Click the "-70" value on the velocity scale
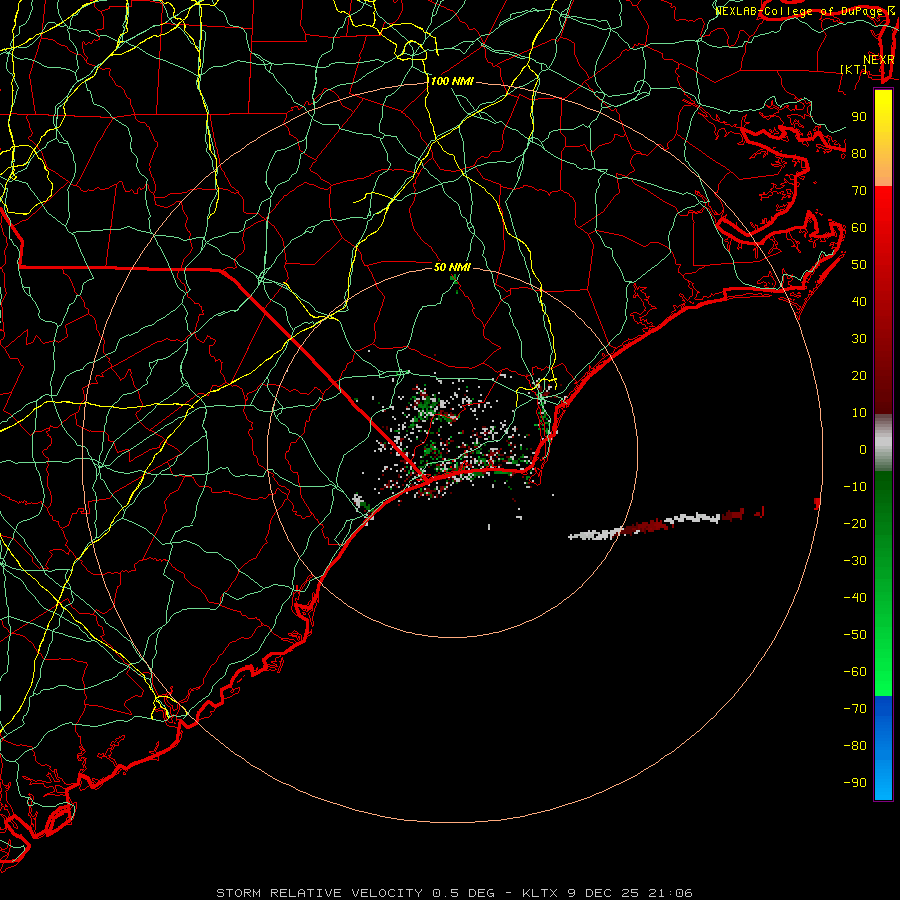The width and height of the screenshot is (900, 900). [x=855, y=709]
